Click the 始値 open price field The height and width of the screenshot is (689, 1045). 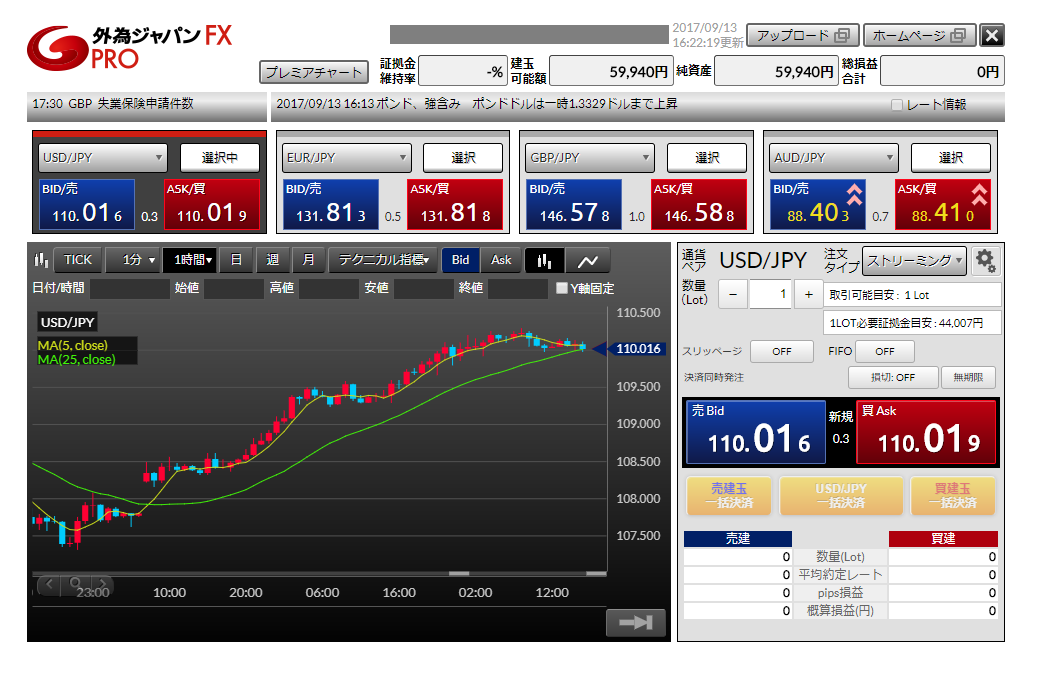(x=235, y=289)
